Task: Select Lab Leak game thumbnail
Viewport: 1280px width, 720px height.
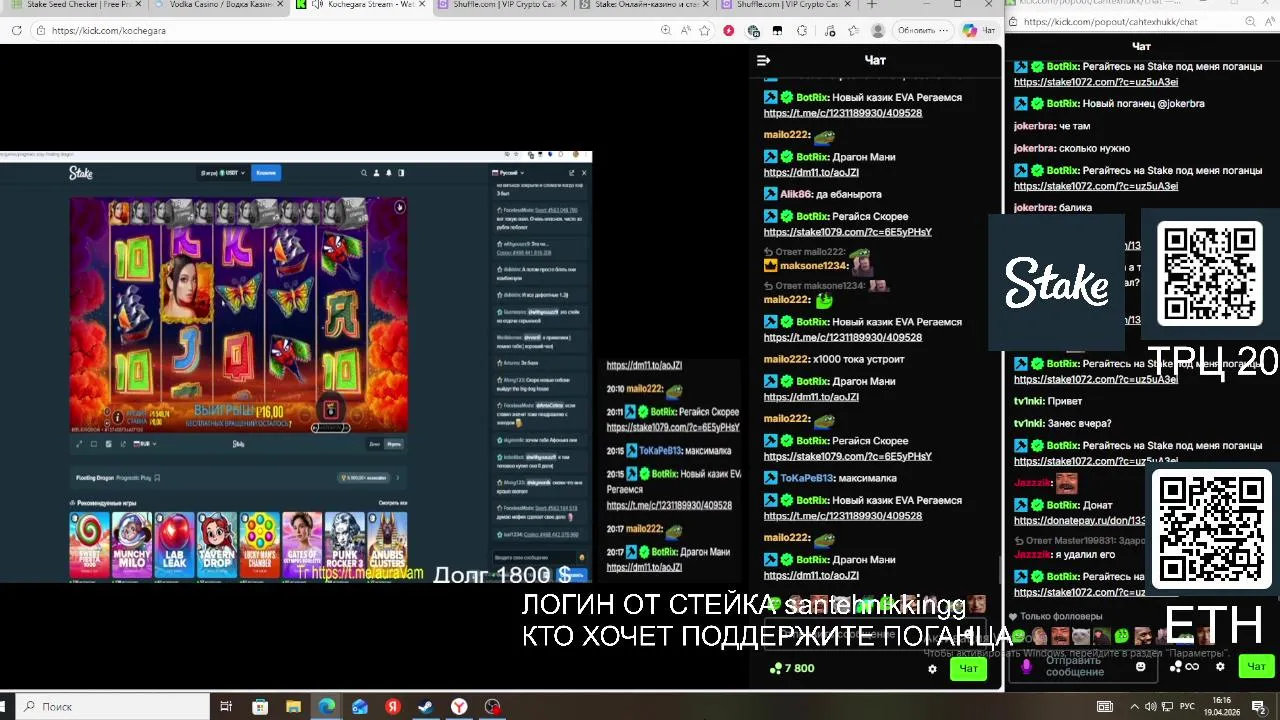Action: click(174, 545)
